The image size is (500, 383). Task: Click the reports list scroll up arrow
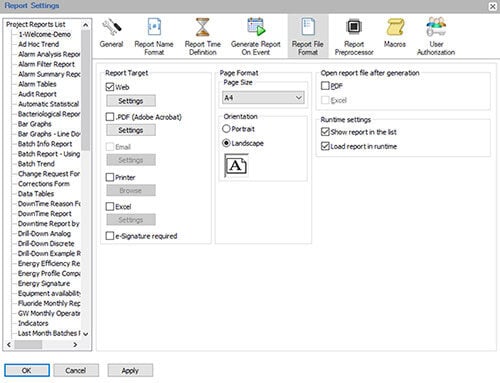tap(86, 25)
